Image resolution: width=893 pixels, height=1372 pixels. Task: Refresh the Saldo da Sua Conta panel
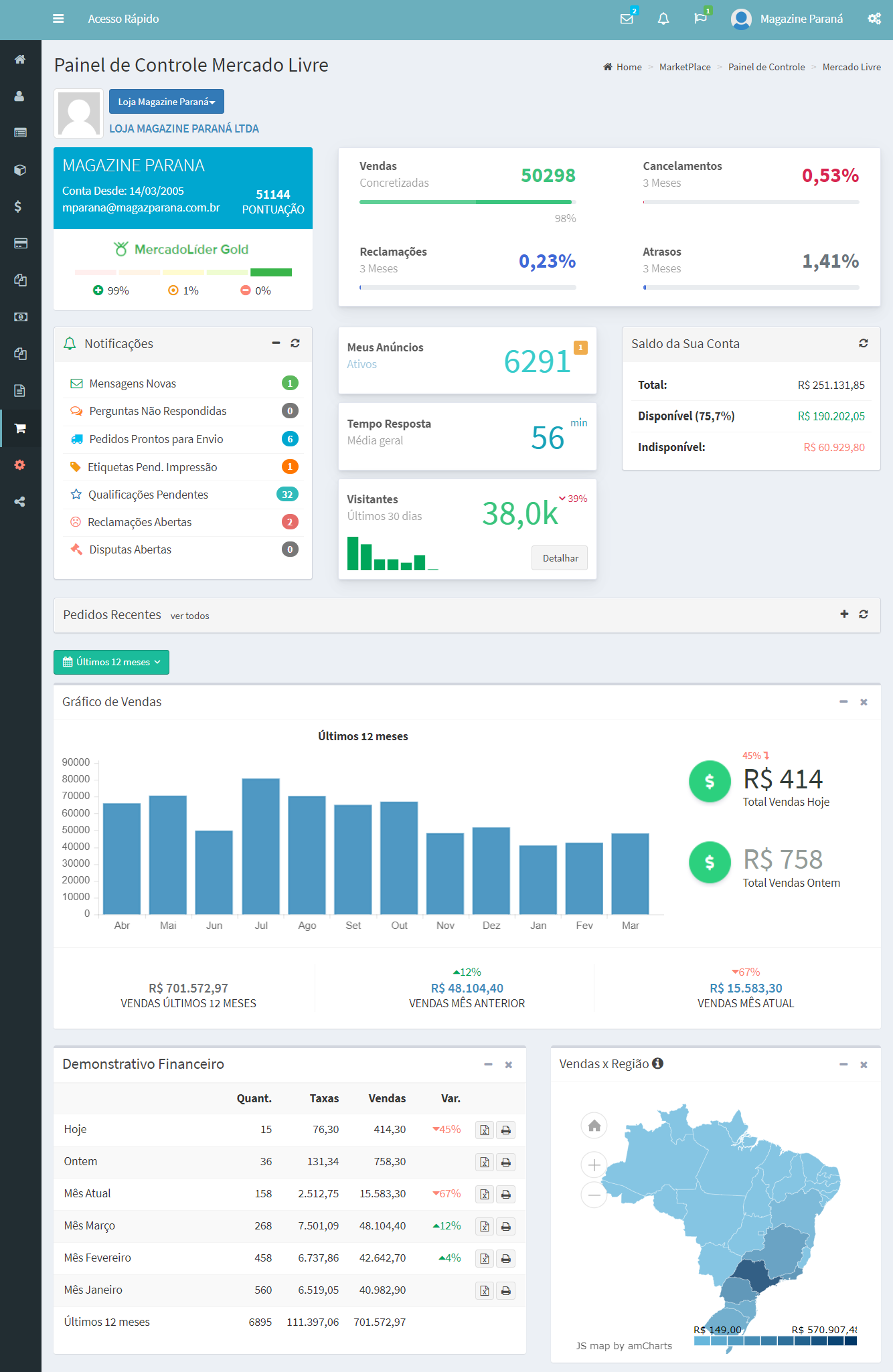pos(864,343)
